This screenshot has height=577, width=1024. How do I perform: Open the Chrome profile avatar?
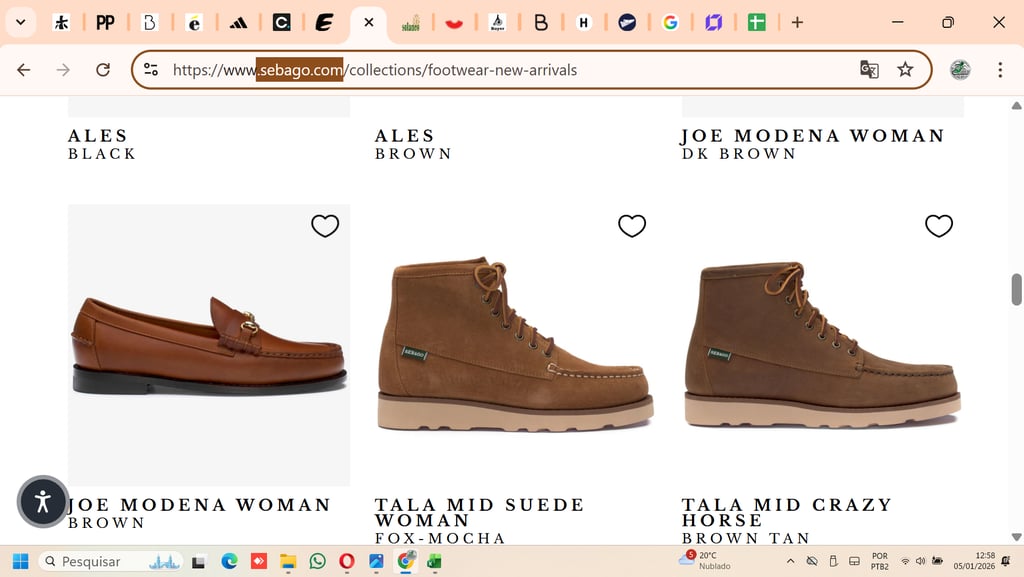(959, 70)
